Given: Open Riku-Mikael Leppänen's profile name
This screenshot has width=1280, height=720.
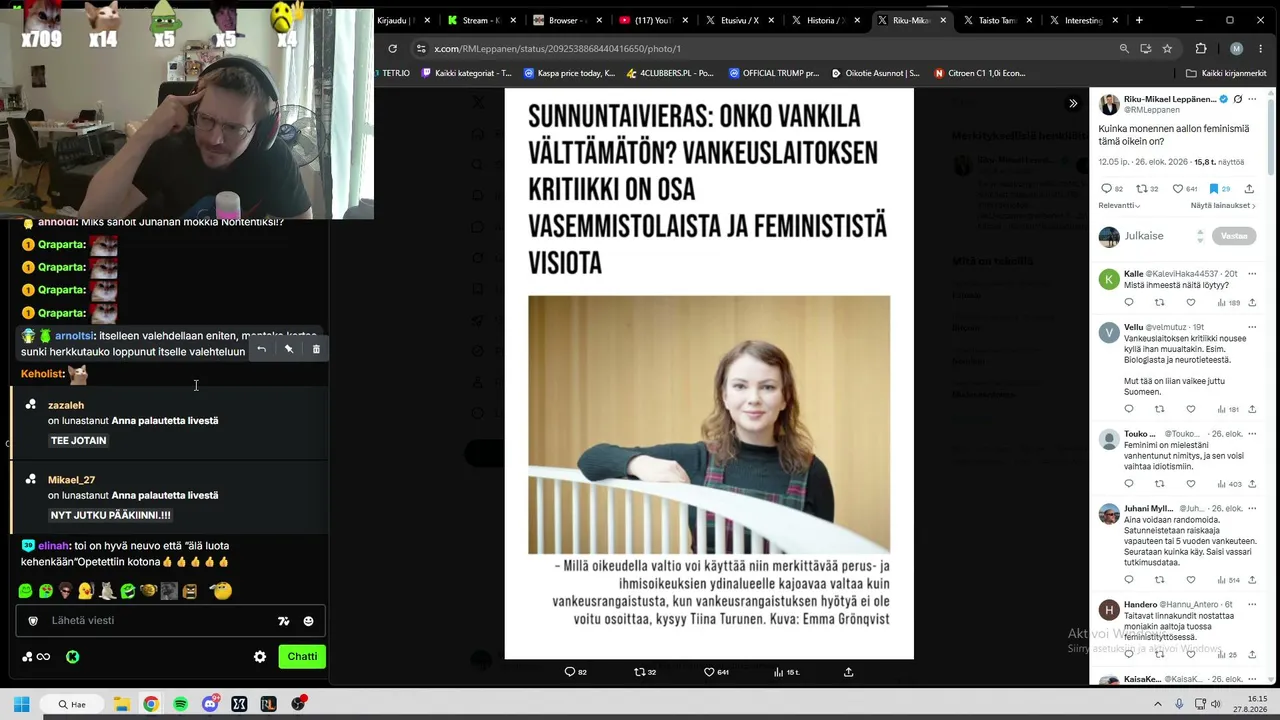Looking at the screenshot, I should click(1172, 100).
